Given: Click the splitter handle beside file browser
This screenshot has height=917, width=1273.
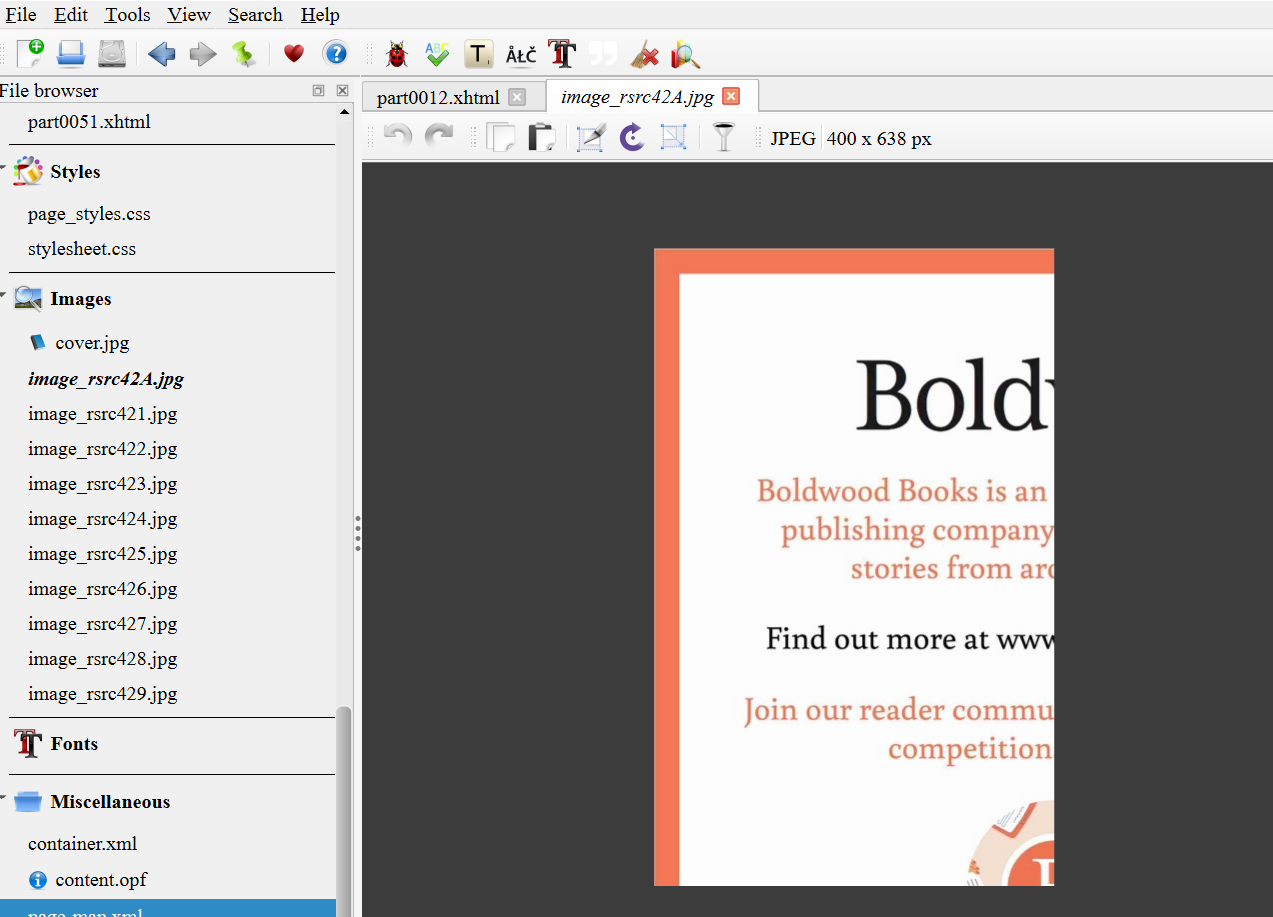Looking at the screenshot, I should point(357,533).
